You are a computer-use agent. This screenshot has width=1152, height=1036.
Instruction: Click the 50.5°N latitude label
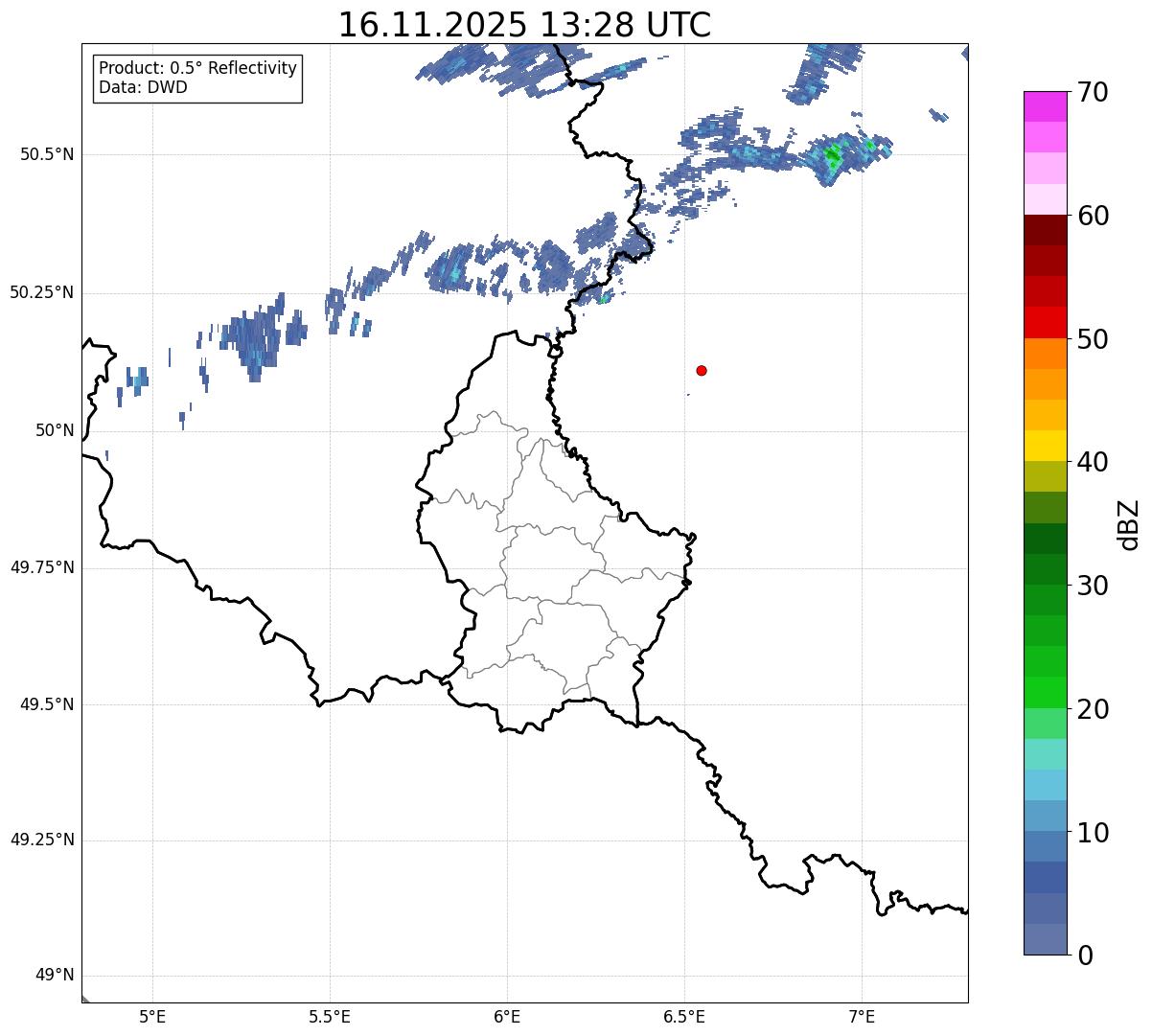(x=46, y=154)
